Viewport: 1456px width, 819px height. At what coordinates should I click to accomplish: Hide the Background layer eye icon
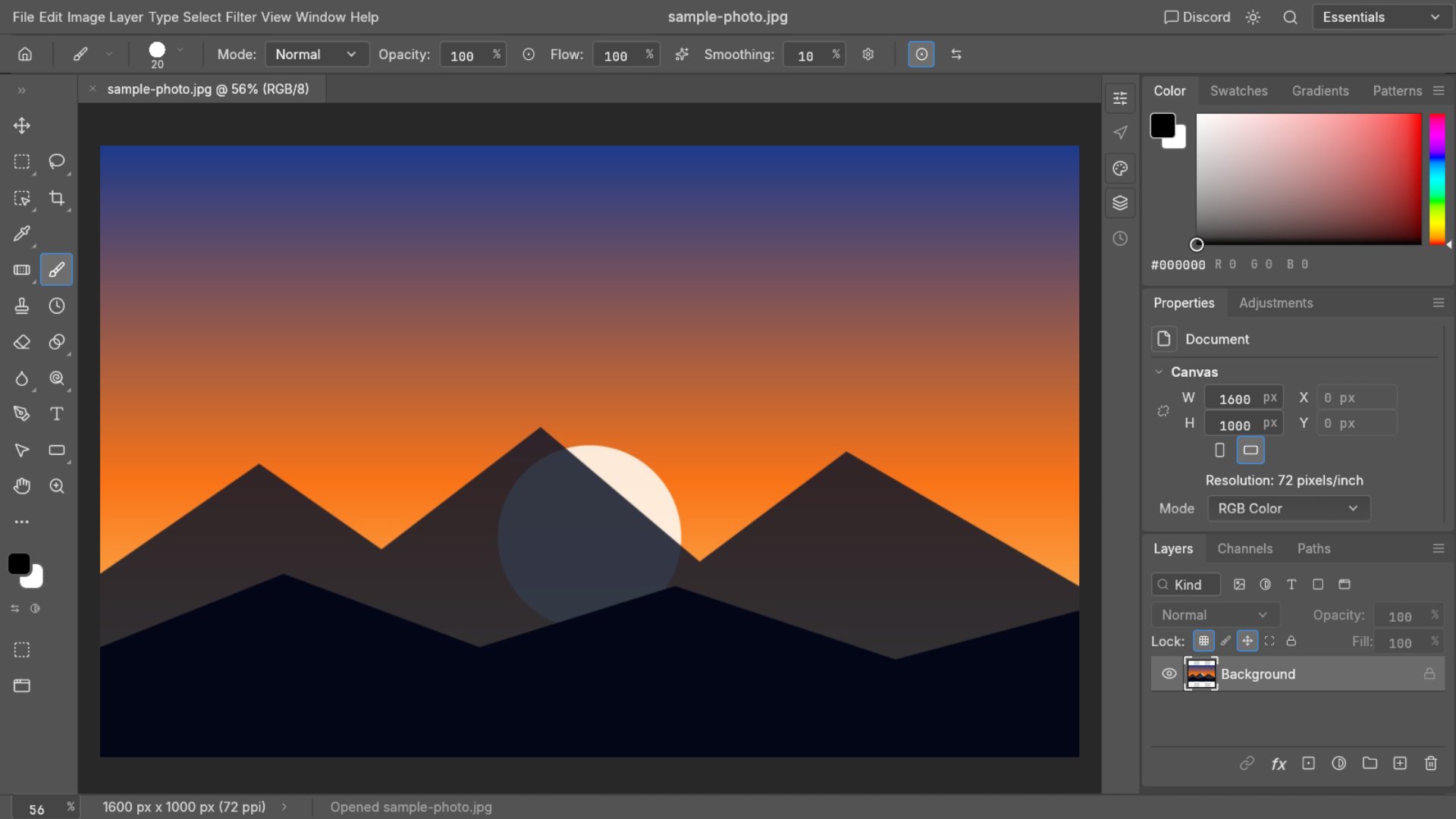1169,673
